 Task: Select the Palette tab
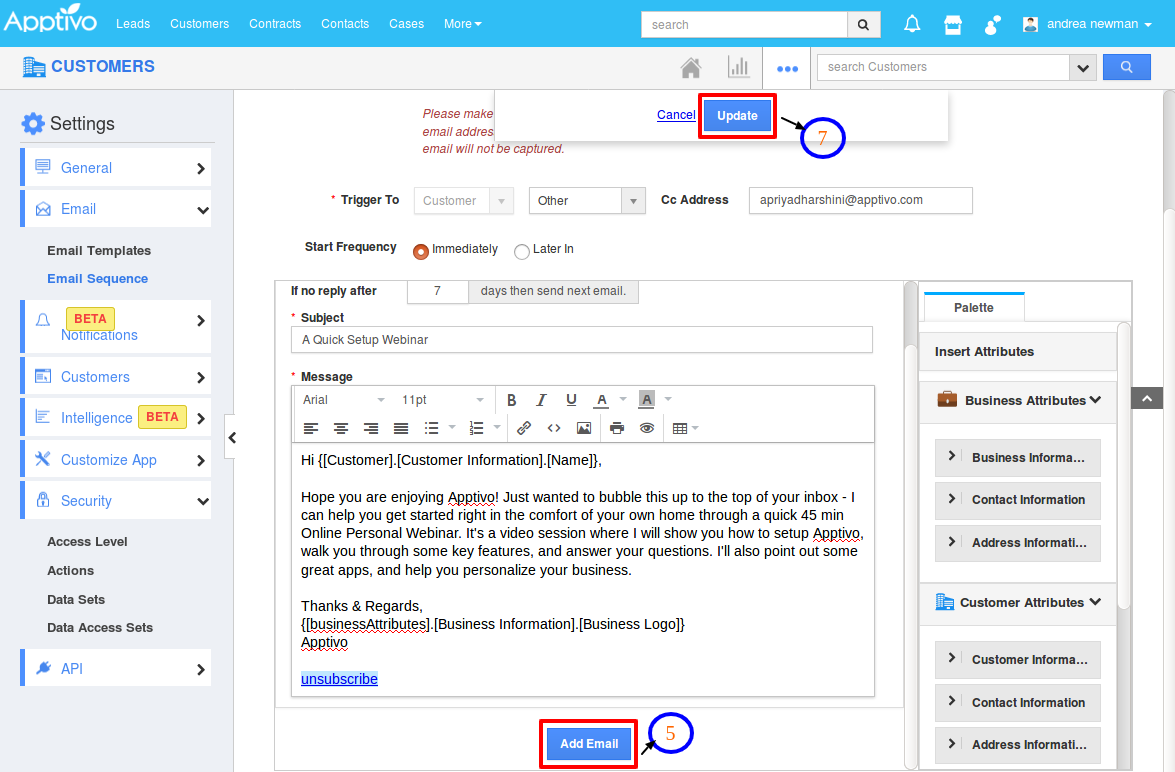coord(974,307)
